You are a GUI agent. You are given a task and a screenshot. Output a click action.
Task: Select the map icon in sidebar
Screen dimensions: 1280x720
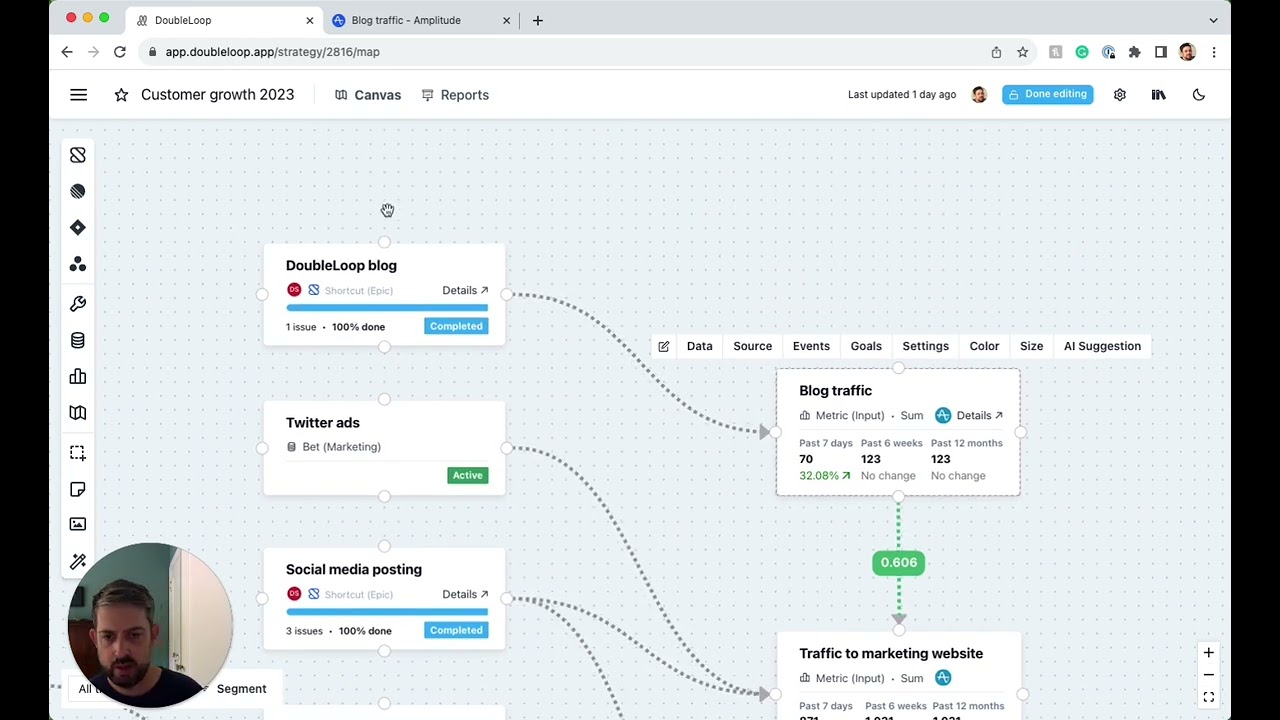(x=78, y=412)
